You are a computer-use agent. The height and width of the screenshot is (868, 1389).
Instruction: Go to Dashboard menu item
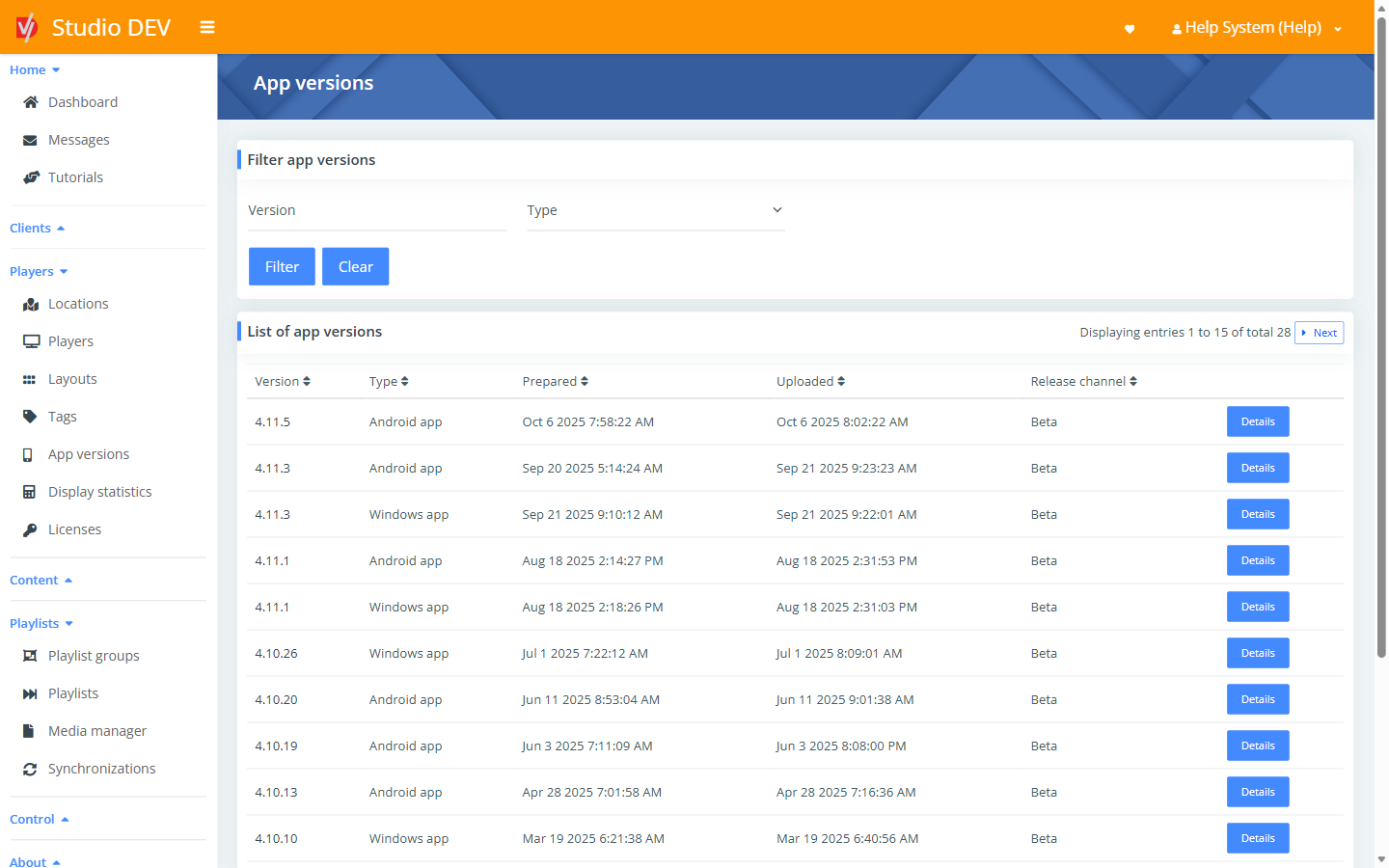(x=83, y=102)
